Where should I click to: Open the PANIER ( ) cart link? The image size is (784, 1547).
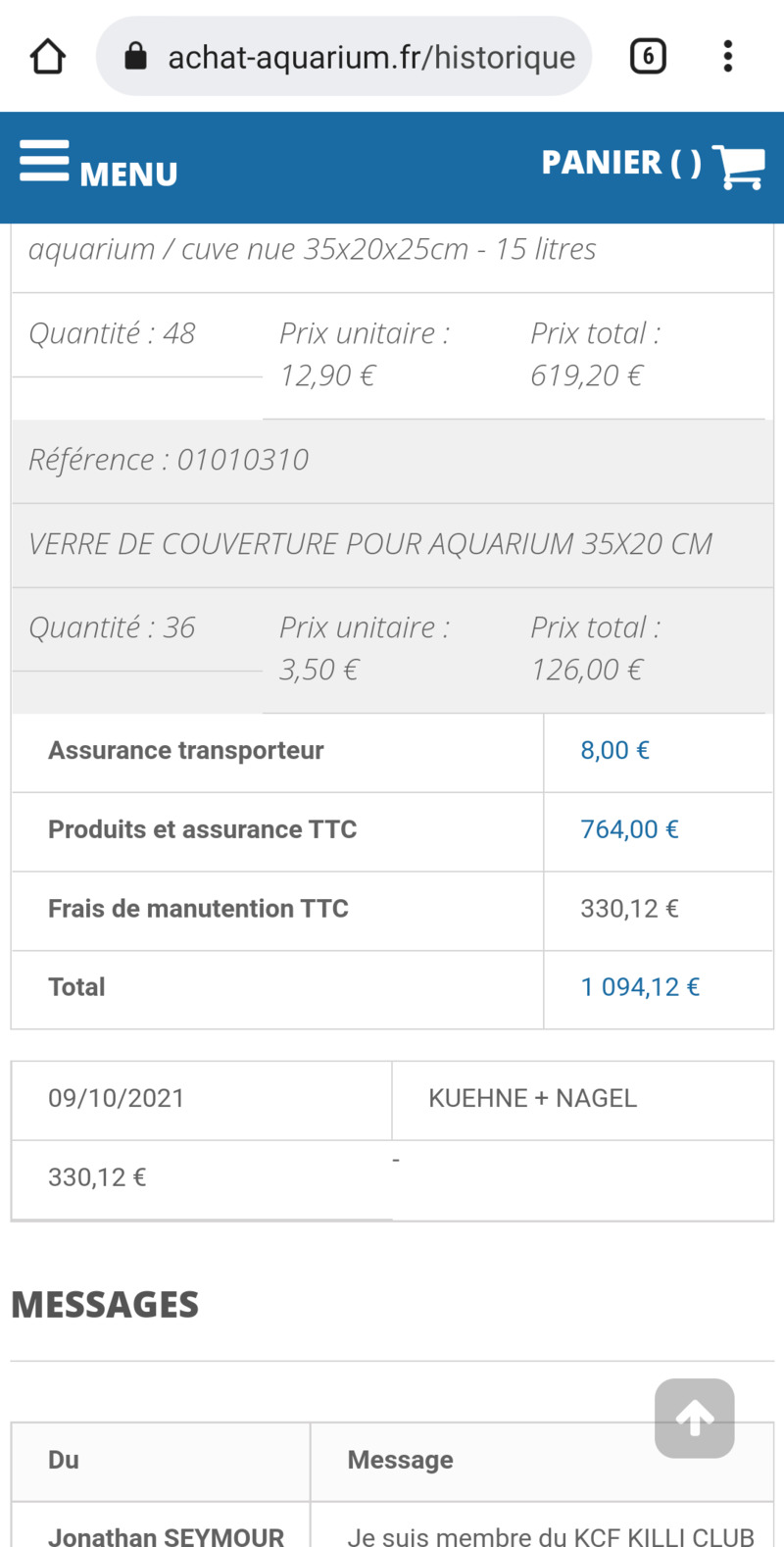[621, 162]
